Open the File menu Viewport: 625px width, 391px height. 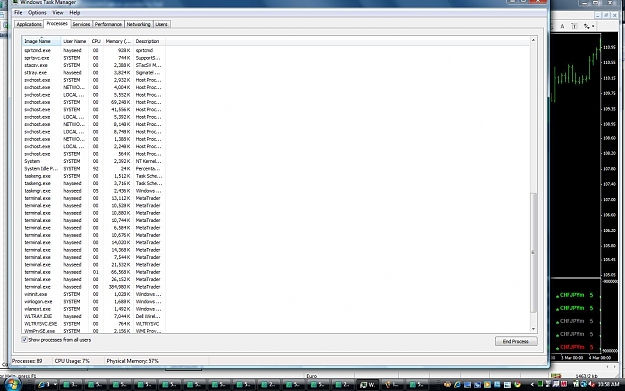tap(18, 13)
